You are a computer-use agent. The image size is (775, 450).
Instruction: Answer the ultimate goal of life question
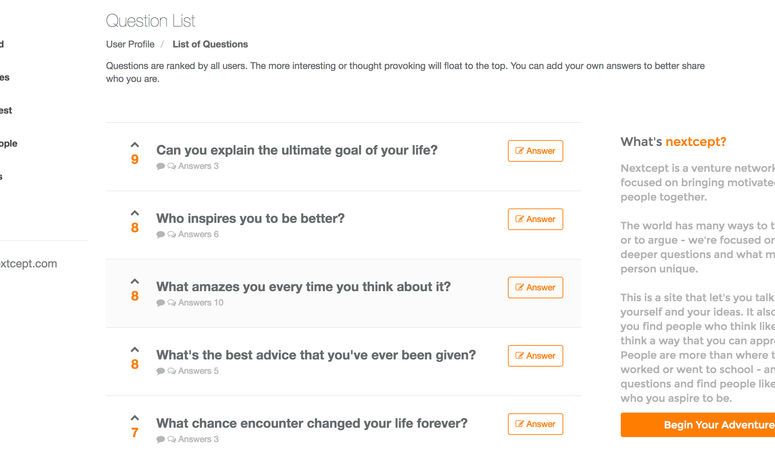tap(535, 151)
